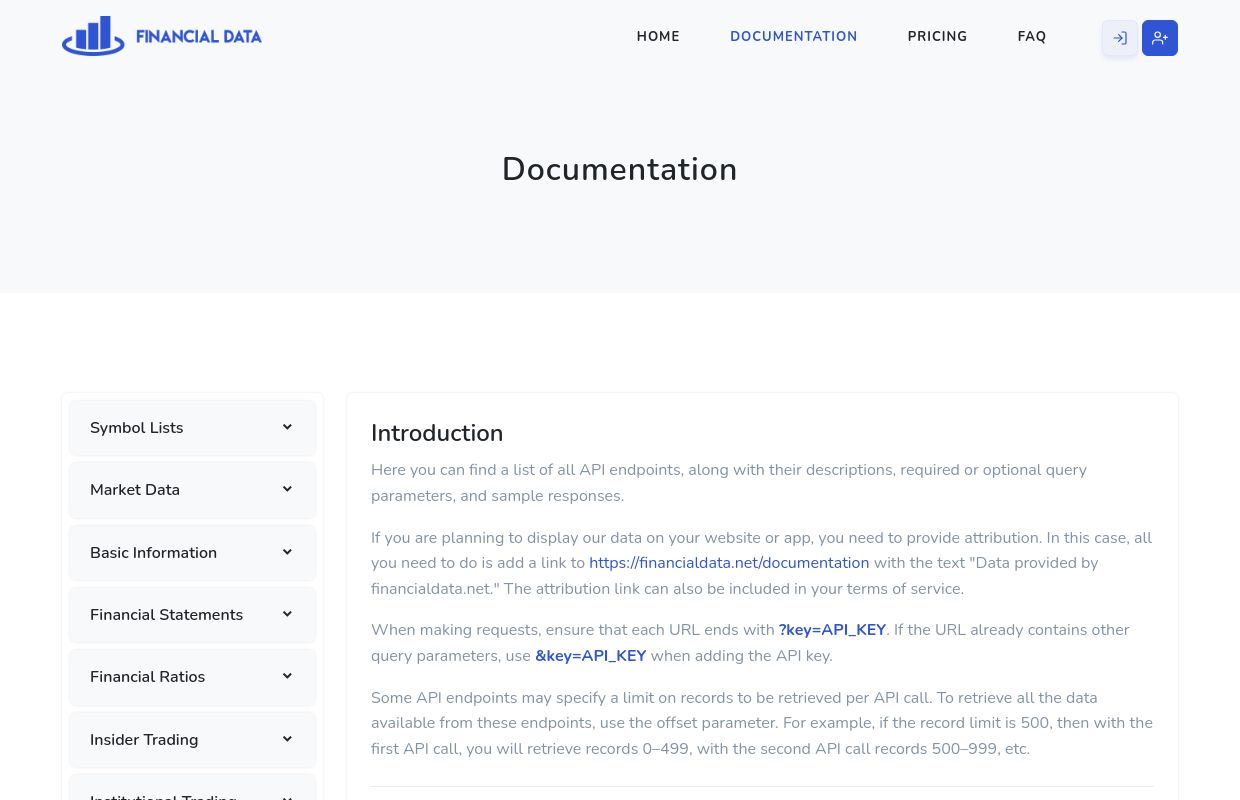1240x800 pixels.
Task: Expand the Financial Statements section
Action: pos(192,615)
